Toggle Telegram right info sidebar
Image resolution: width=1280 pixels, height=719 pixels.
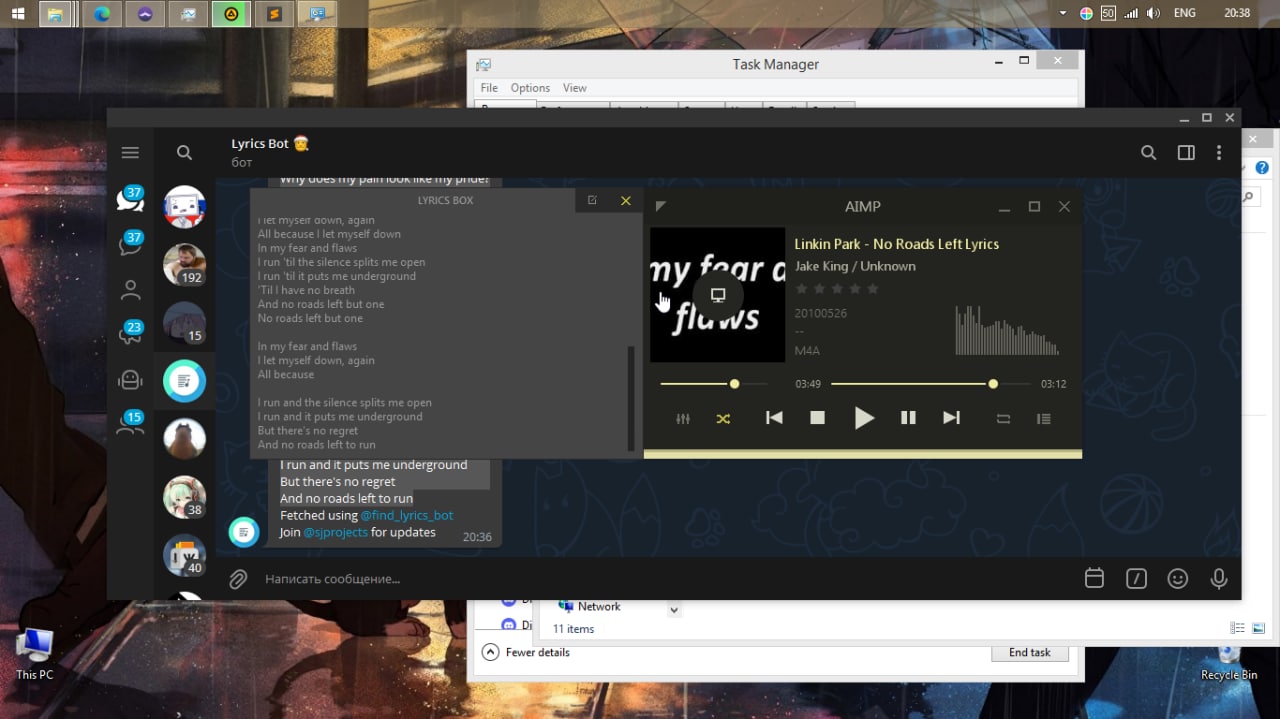point(1186,153)
